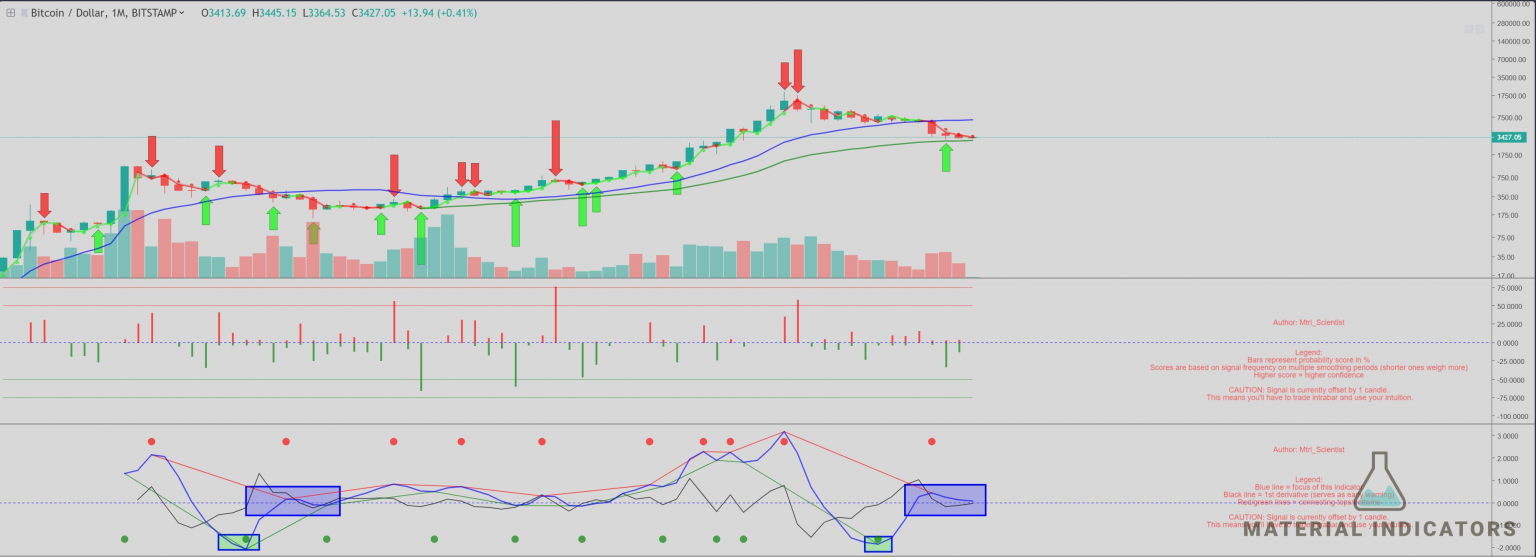Open the faint pane dropdown icon top-right
1536x557 pixels.
point(1468,30)
